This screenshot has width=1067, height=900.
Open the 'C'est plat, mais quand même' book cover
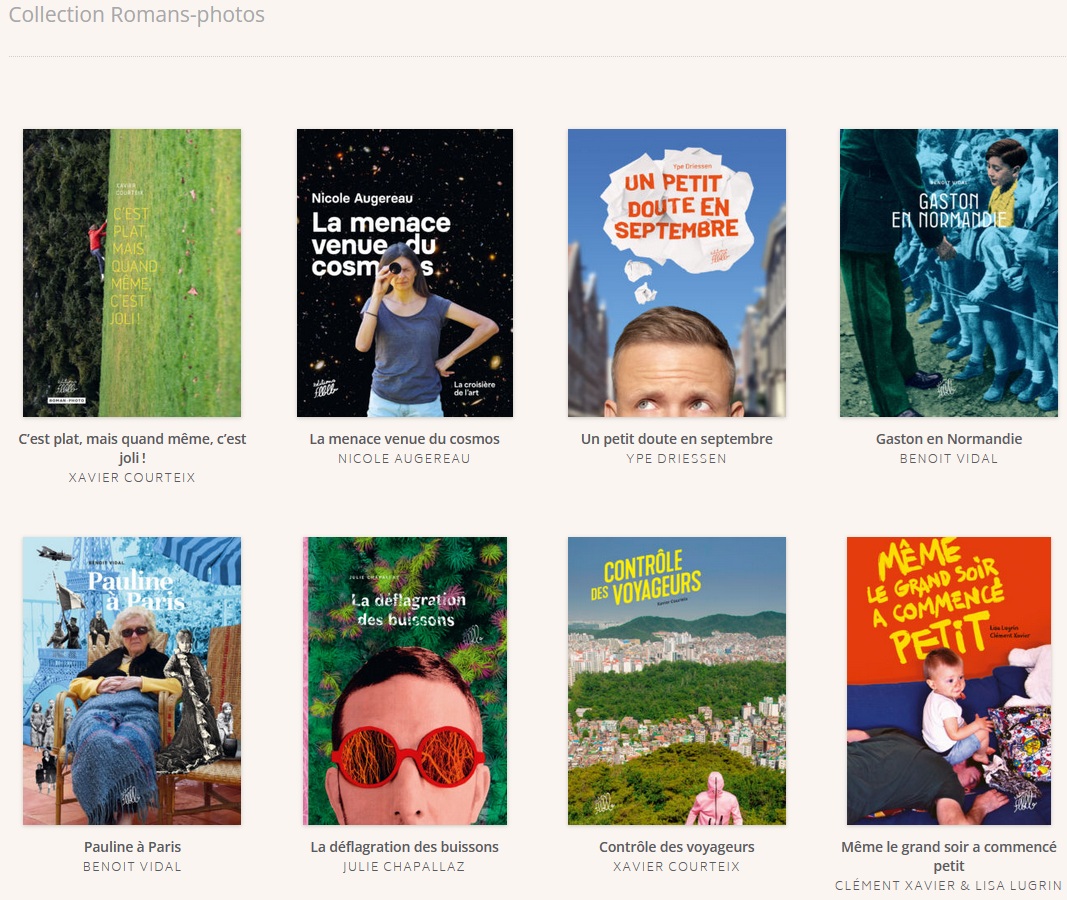(x=132, y=272)
